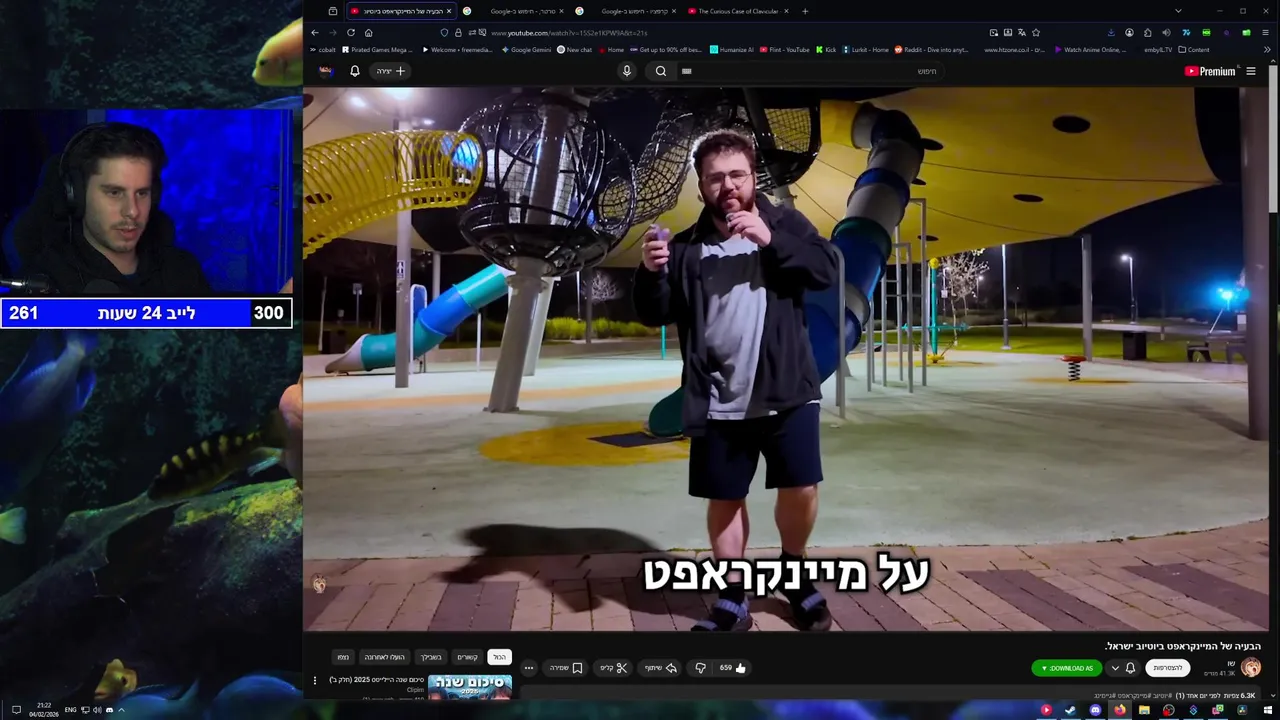Viewport: 1280px width, 720px height.
Task: Select the highlighted white filter chip
Action: (x=499, y=657)
